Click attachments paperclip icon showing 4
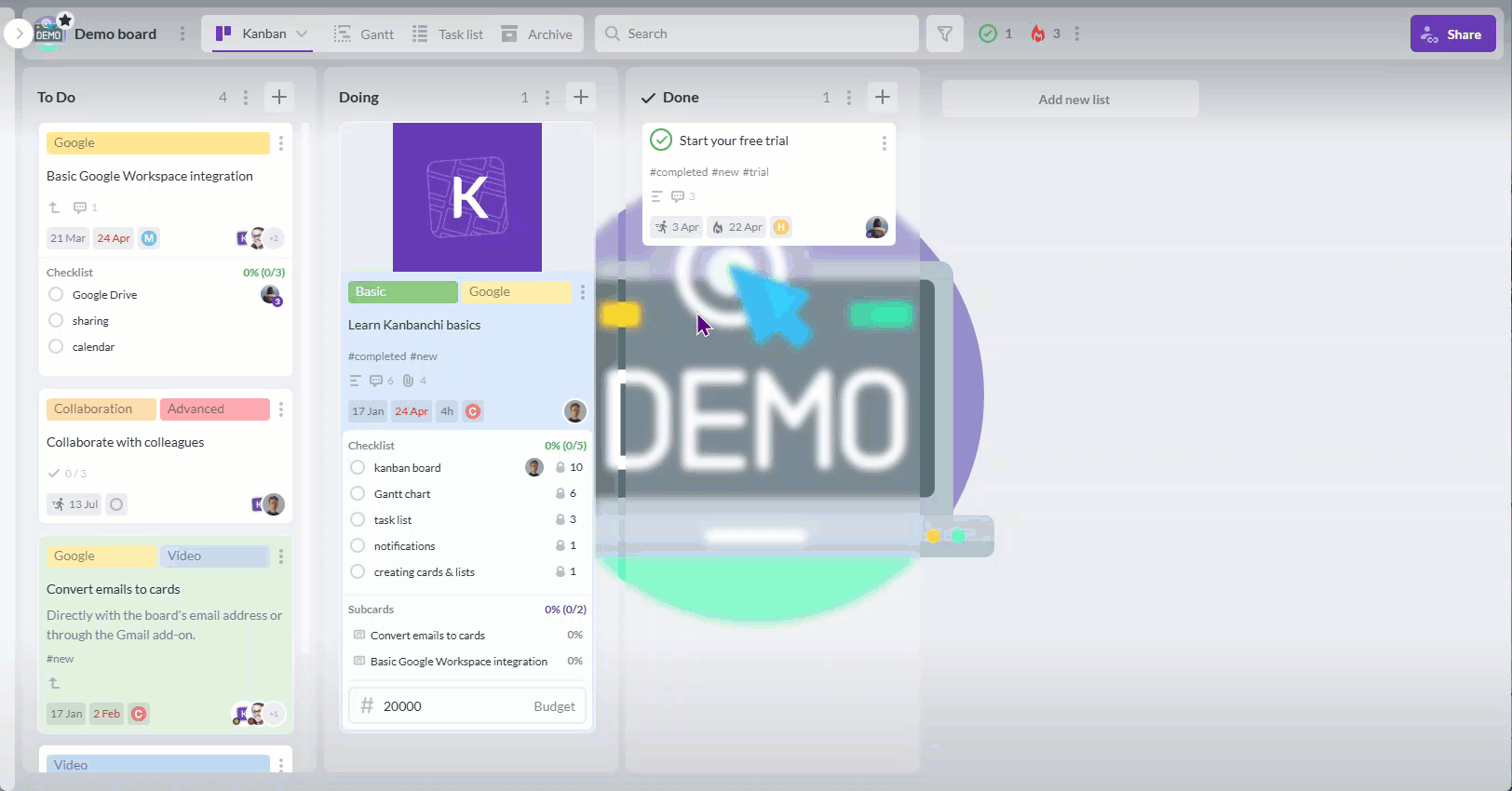 [408, 381]
